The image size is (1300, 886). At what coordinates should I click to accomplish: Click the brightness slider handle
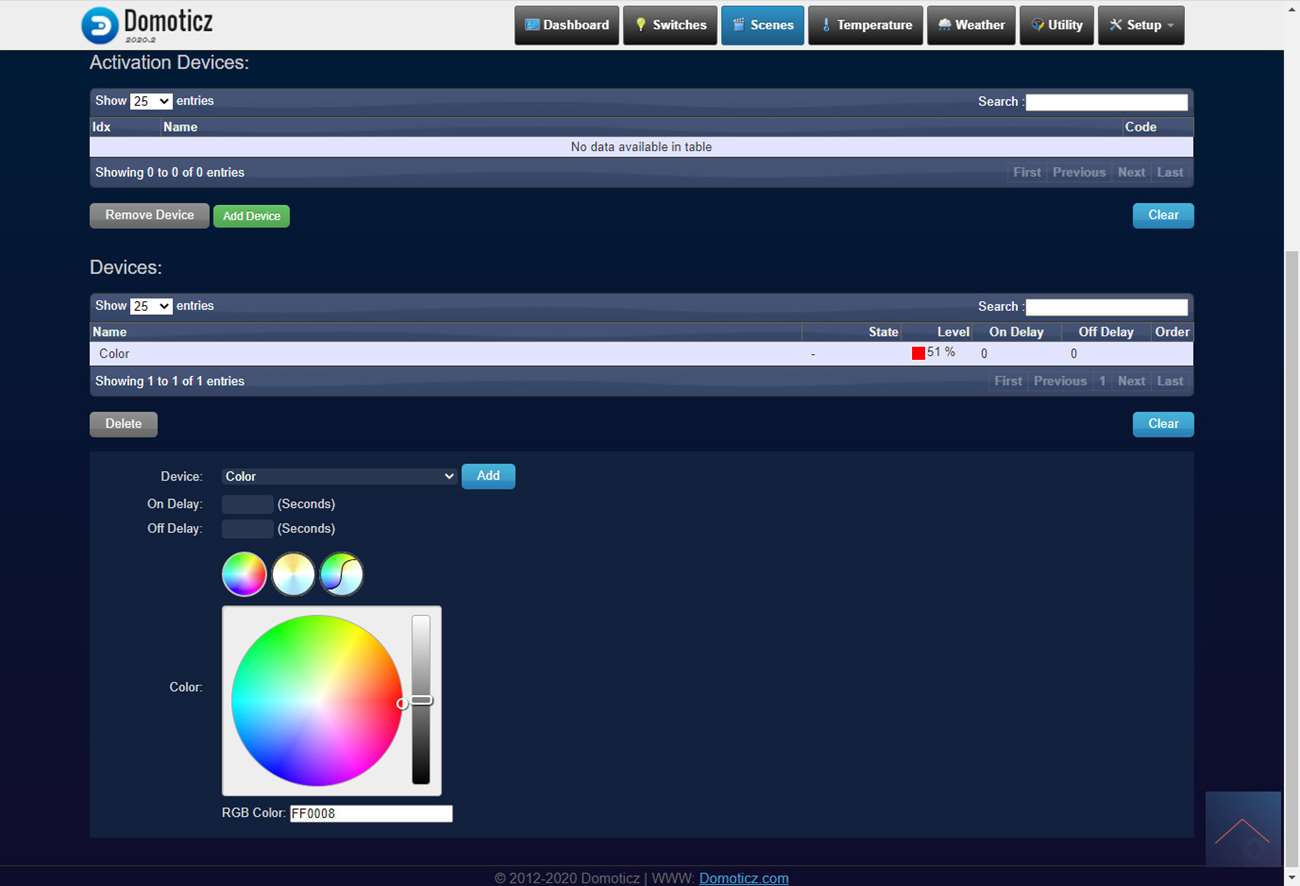(421, 700)
